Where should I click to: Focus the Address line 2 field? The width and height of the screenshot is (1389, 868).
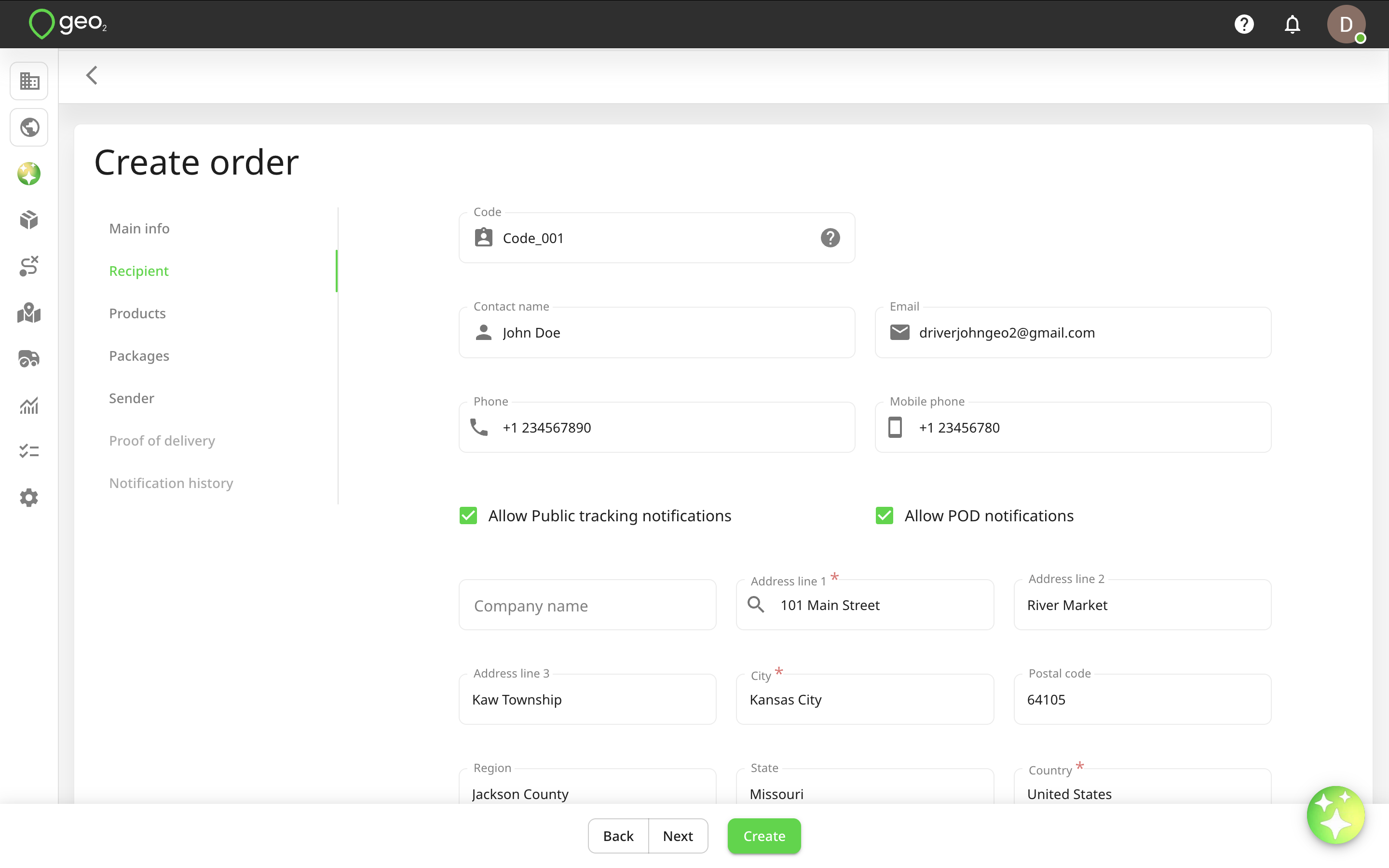(1142, 605)
